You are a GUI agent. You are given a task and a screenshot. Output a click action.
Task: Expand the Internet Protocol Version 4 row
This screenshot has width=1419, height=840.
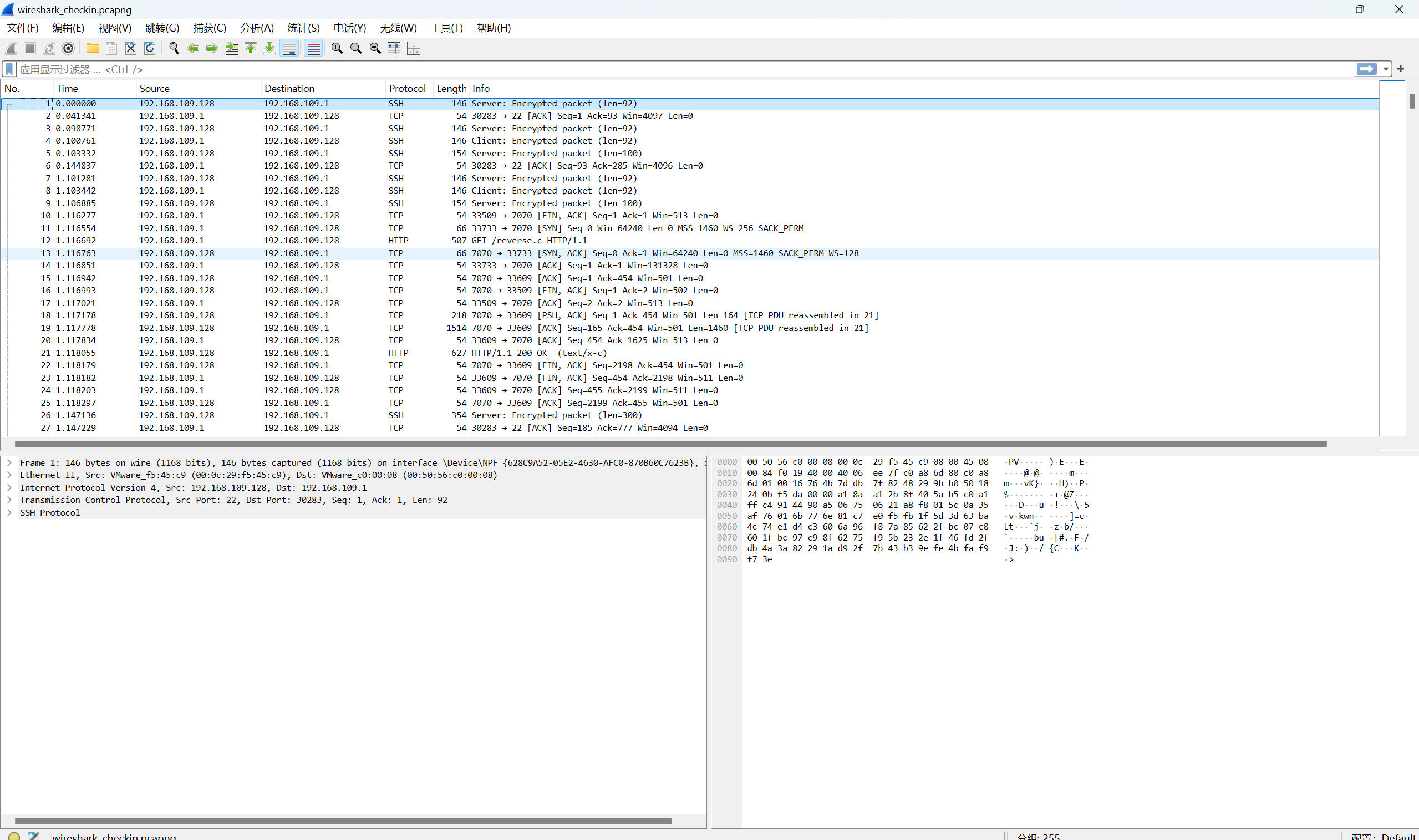coord(9,487)
